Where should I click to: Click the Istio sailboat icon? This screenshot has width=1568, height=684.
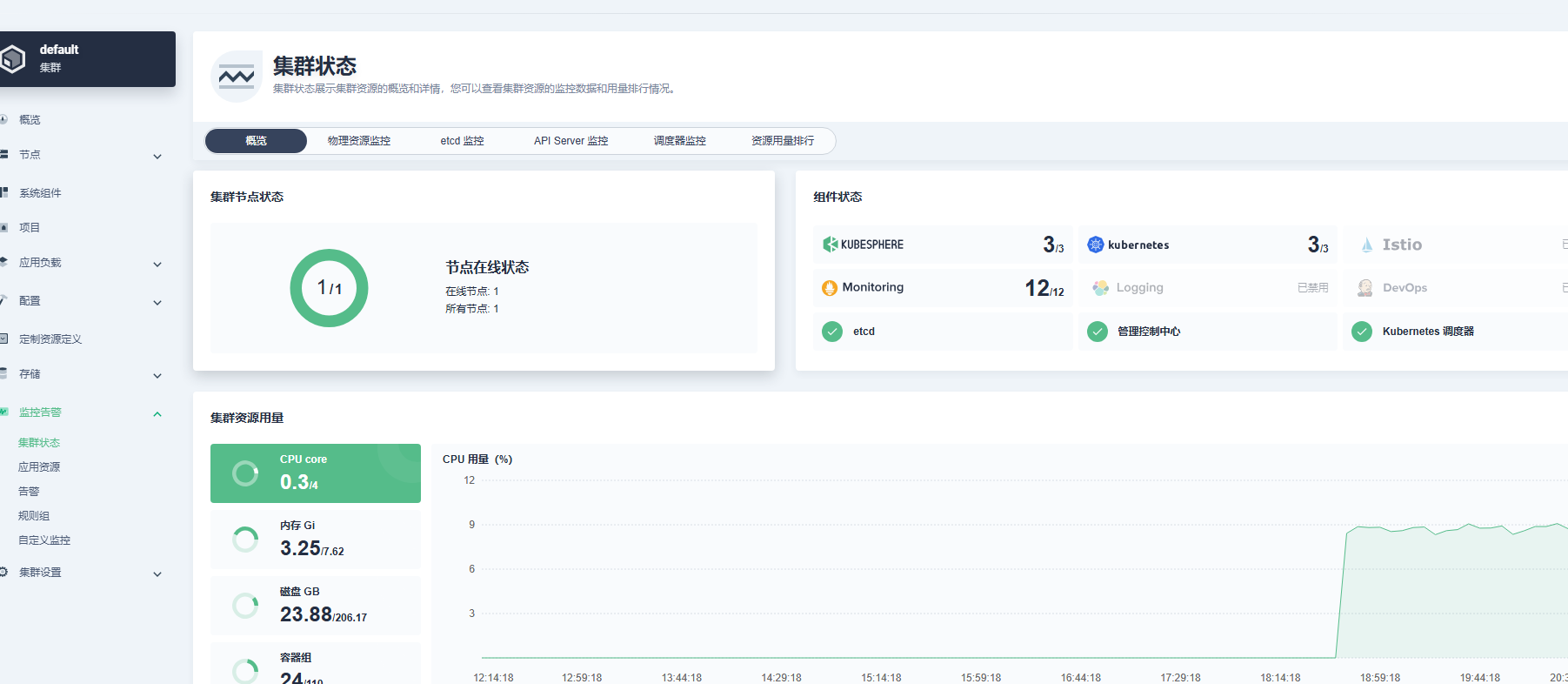pos(1366,245)
